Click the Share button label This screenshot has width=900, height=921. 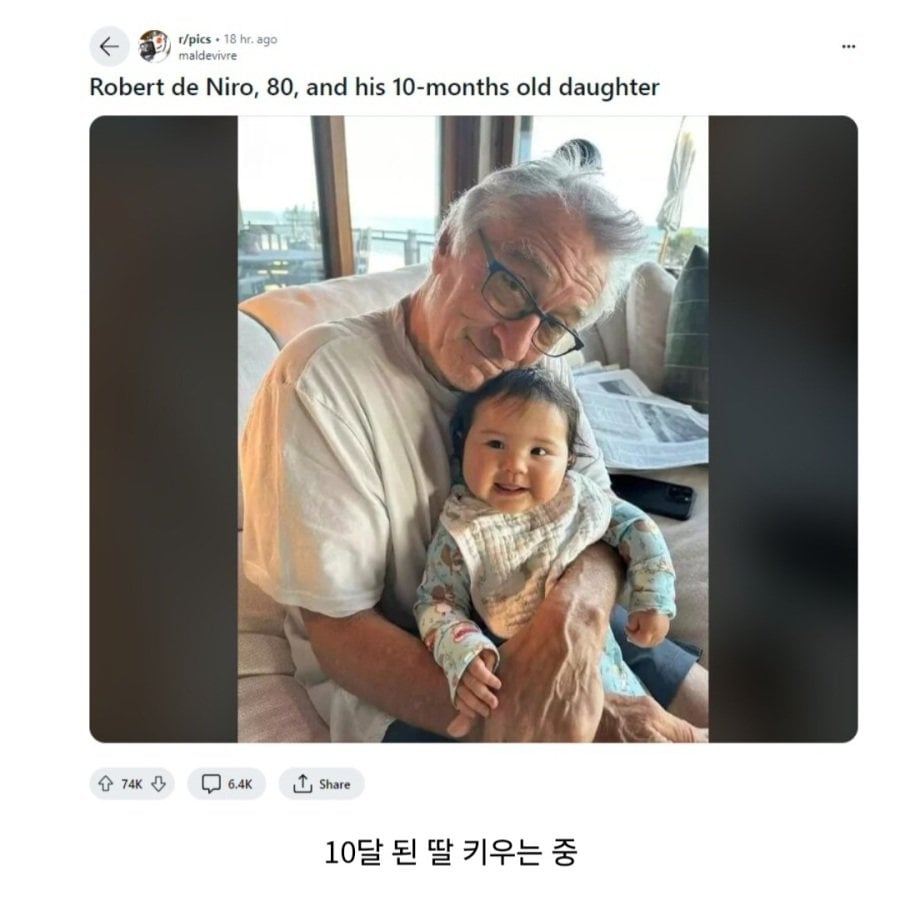tap(334, 784)
